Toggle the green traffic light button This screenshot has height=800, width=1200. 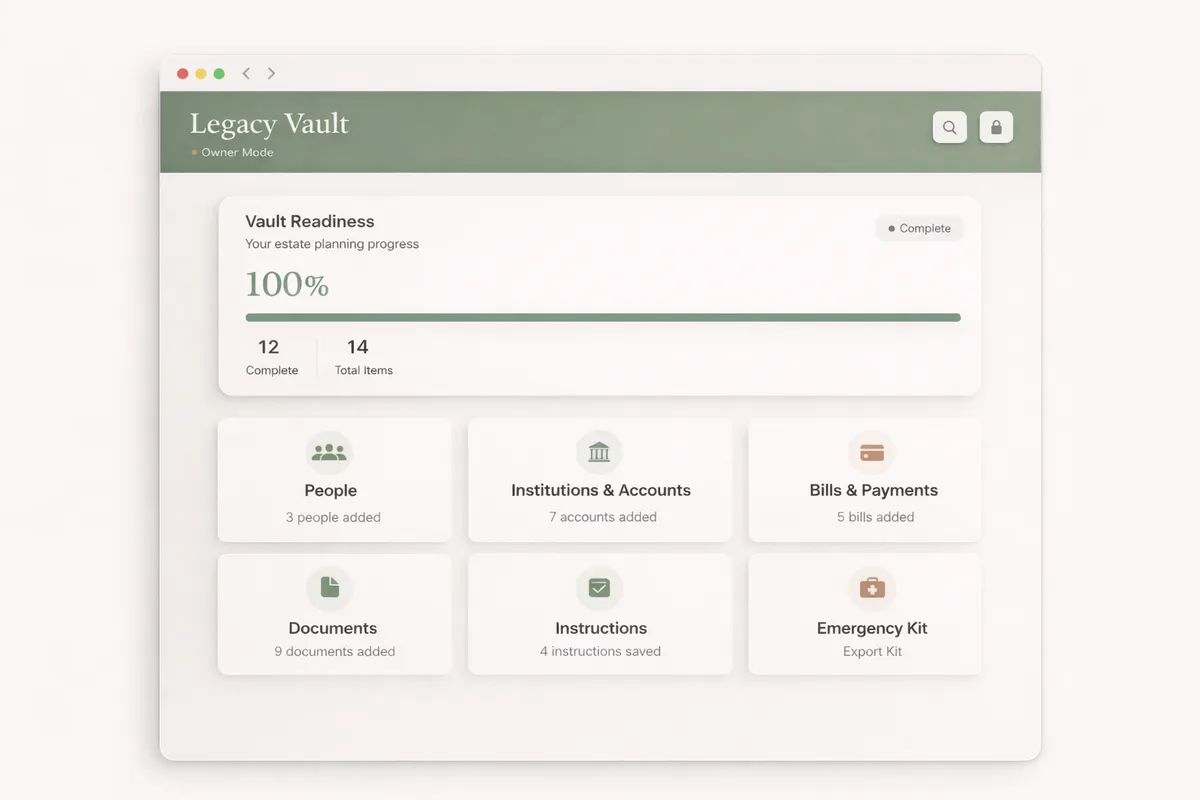[218, 73]
